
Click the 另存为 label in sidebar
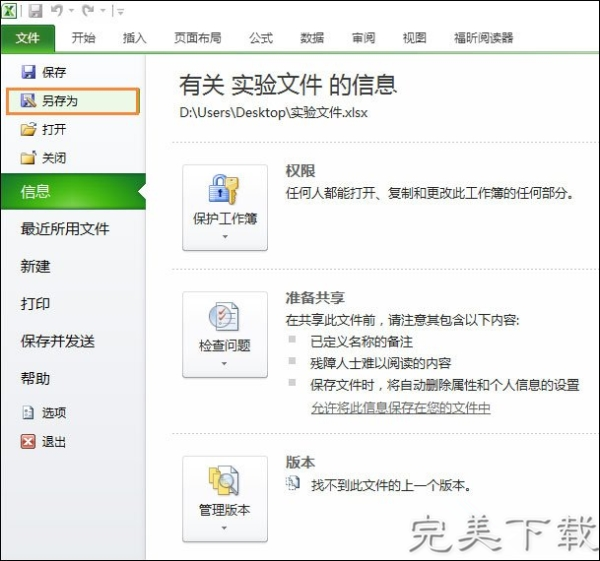pos(60,101)
